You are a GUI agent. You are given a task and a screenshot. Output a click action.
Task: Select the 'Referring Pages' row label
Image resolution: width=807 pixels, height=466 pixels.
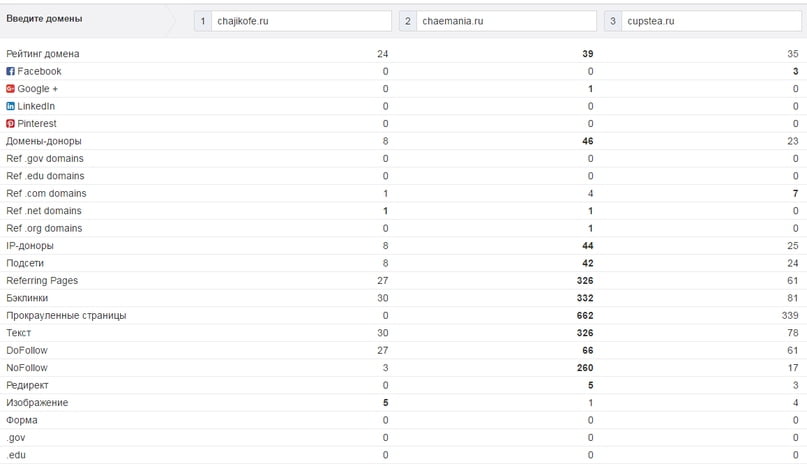(x=42, y=281)
